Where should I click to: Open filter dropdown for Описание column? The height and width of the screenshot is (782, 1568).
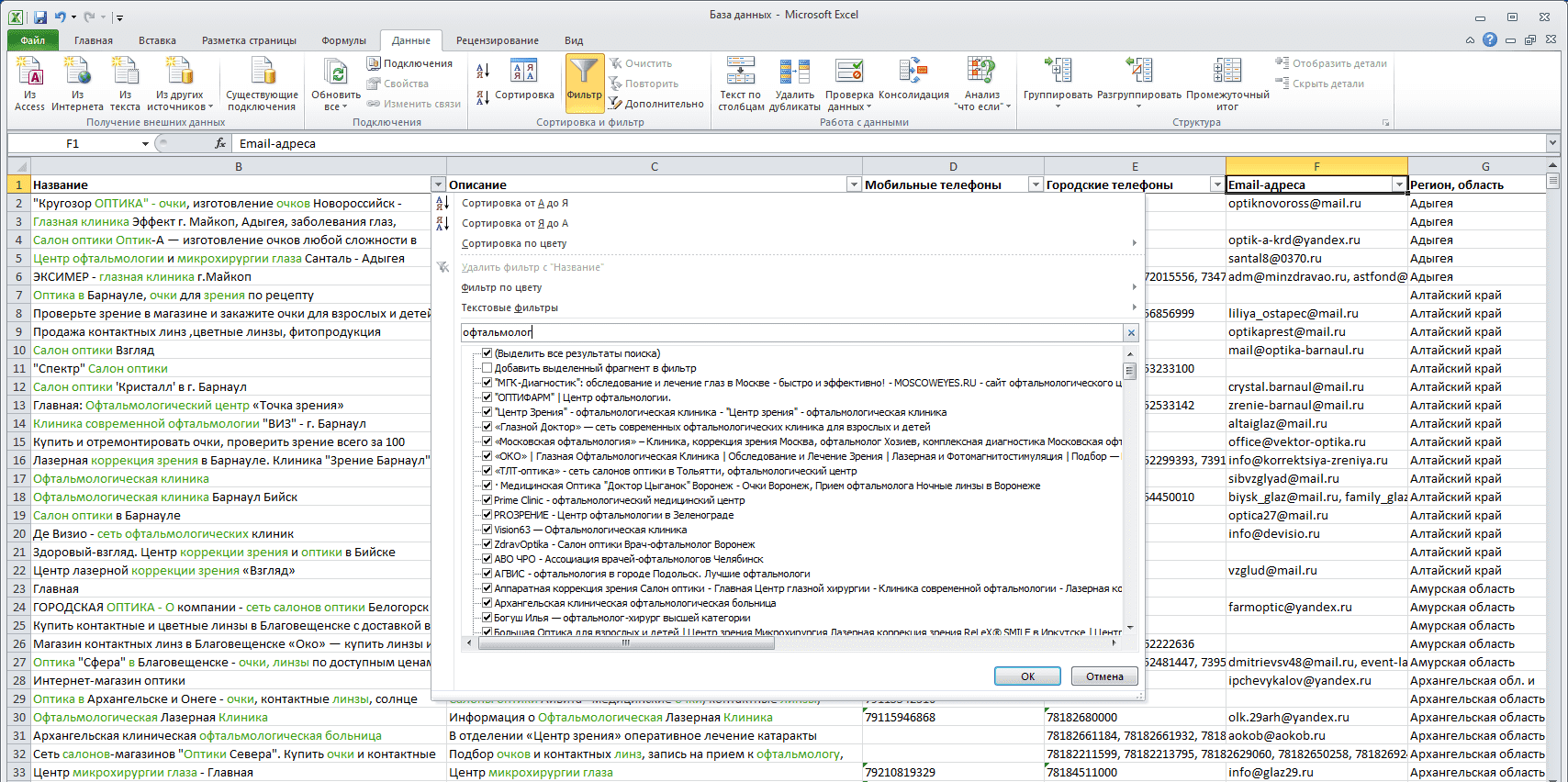coord(854,184)
